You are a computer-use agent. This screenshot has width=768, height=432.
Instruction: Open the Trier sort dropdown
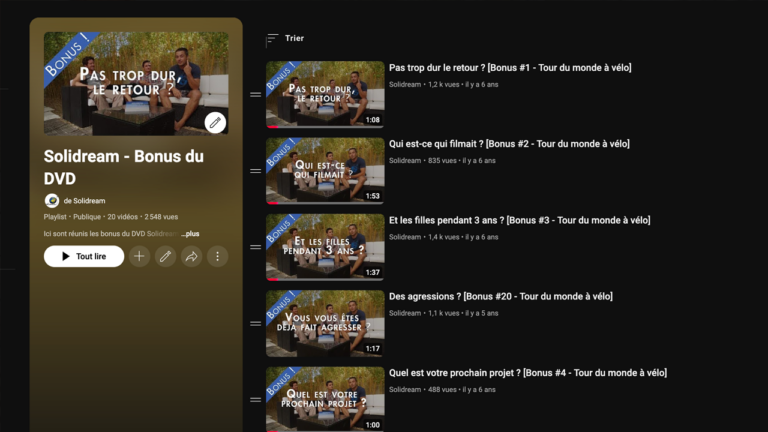coord(284,39)
